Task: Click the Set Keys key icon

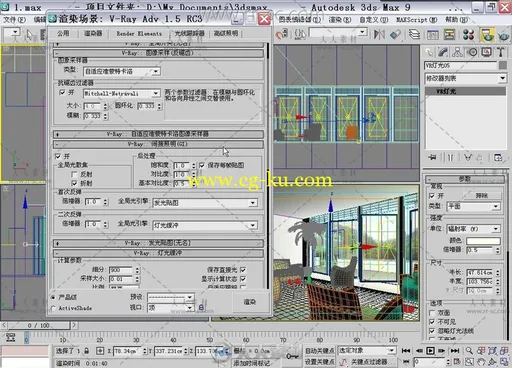Action: pos(292,356)
